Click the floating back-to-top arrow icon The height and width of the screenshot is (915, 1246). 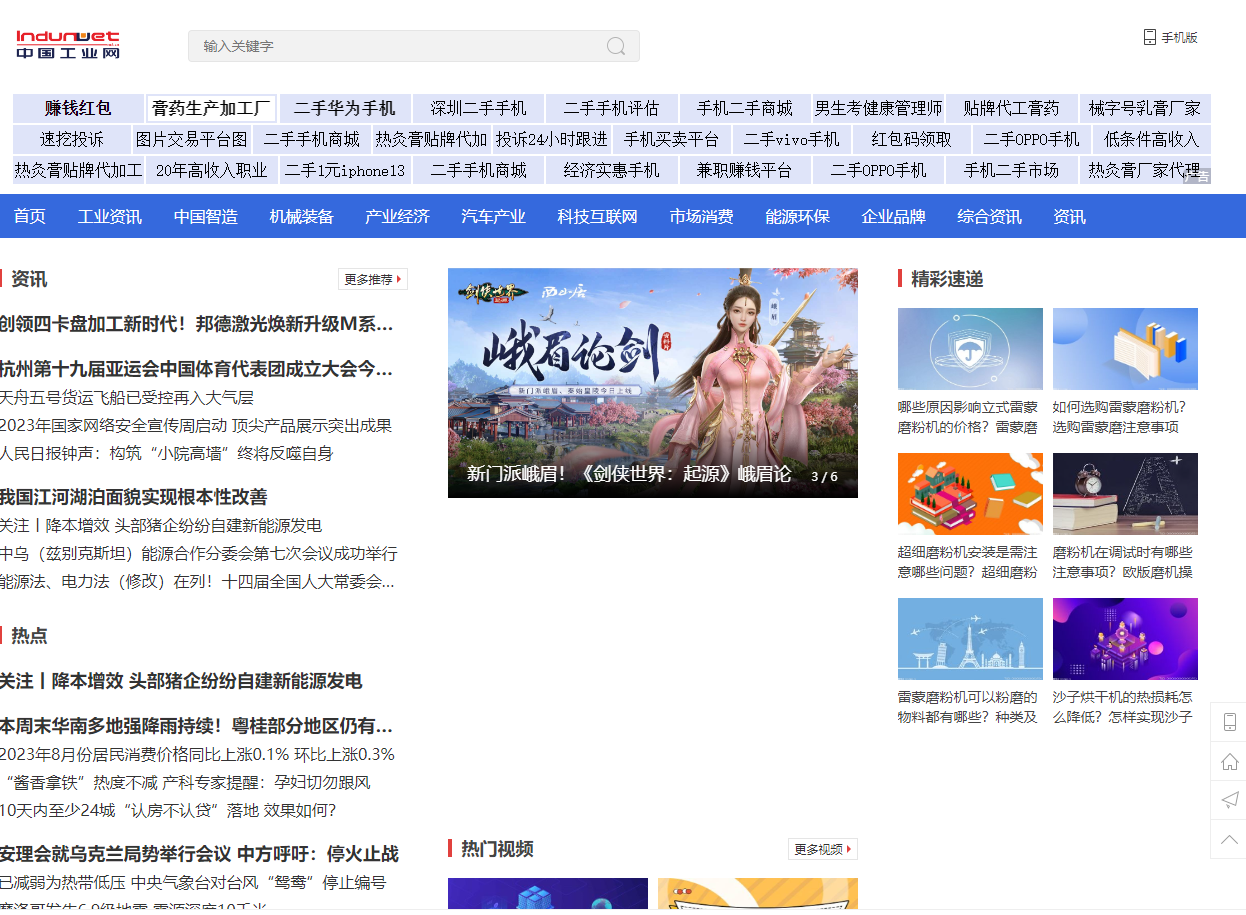[x=1230, y=839]
